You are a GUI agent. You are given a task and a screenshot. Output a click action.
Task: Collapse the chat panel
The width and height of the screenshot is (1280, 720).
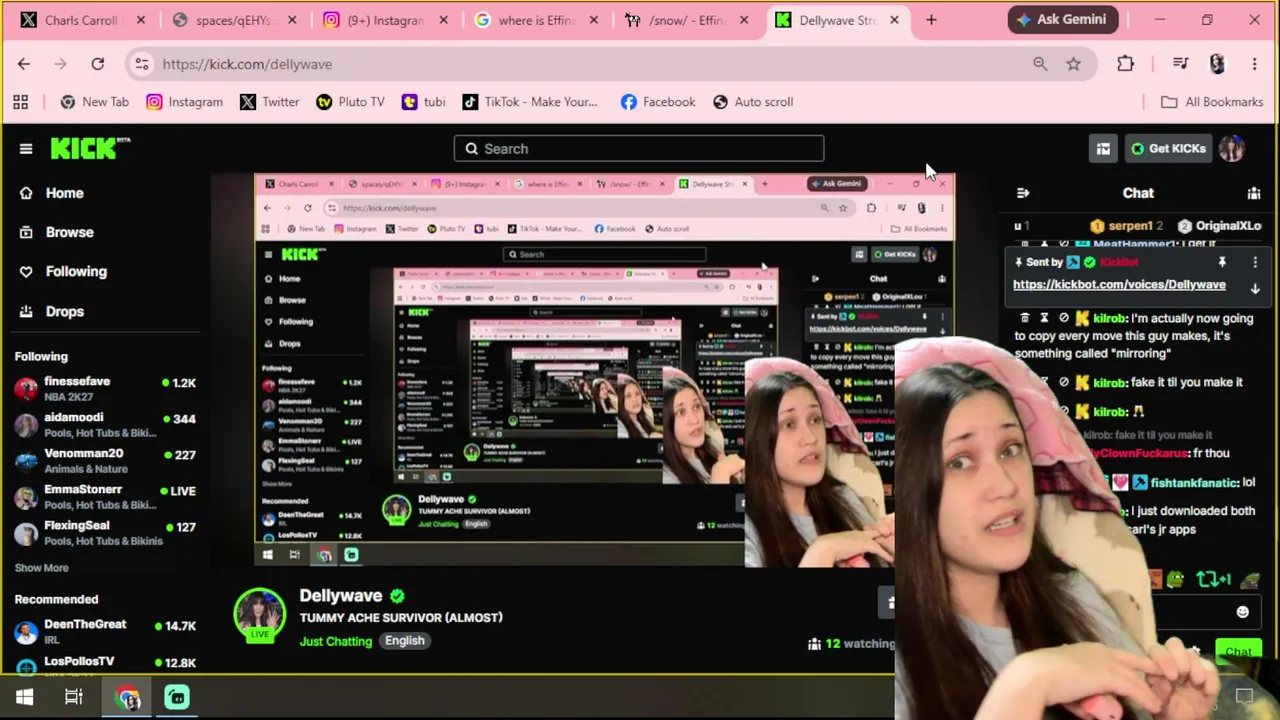tap(1023, 193)
